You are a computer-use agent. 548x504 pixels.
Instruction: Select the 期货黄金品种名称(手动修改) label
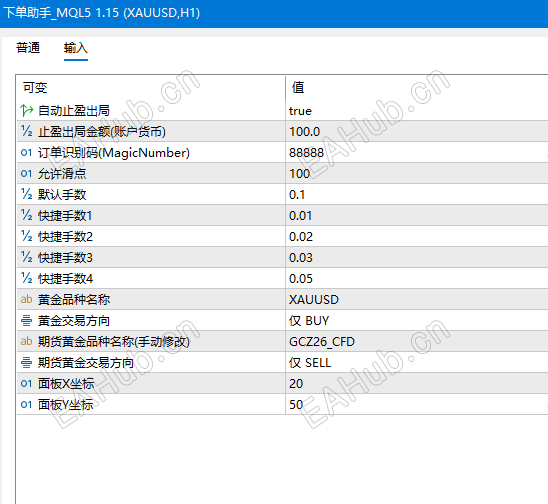114,341
